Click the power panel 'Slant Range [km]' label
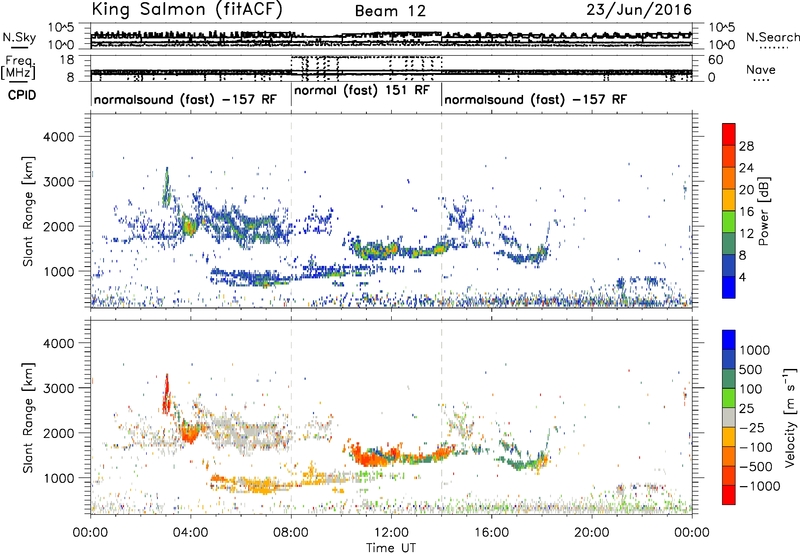800x554 pixels. tap(28, 211)
